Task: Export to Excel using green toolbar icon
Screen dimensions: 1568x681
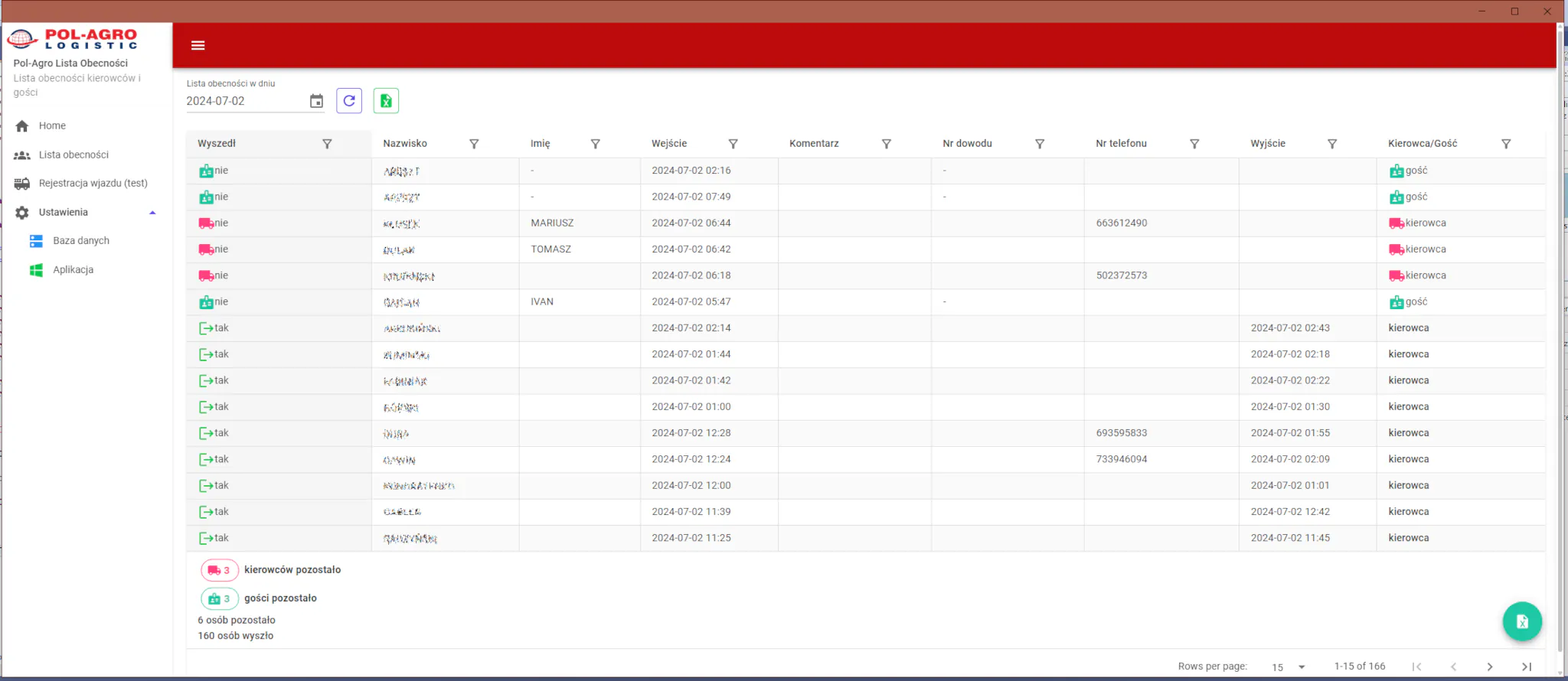Action: point(386,101)
